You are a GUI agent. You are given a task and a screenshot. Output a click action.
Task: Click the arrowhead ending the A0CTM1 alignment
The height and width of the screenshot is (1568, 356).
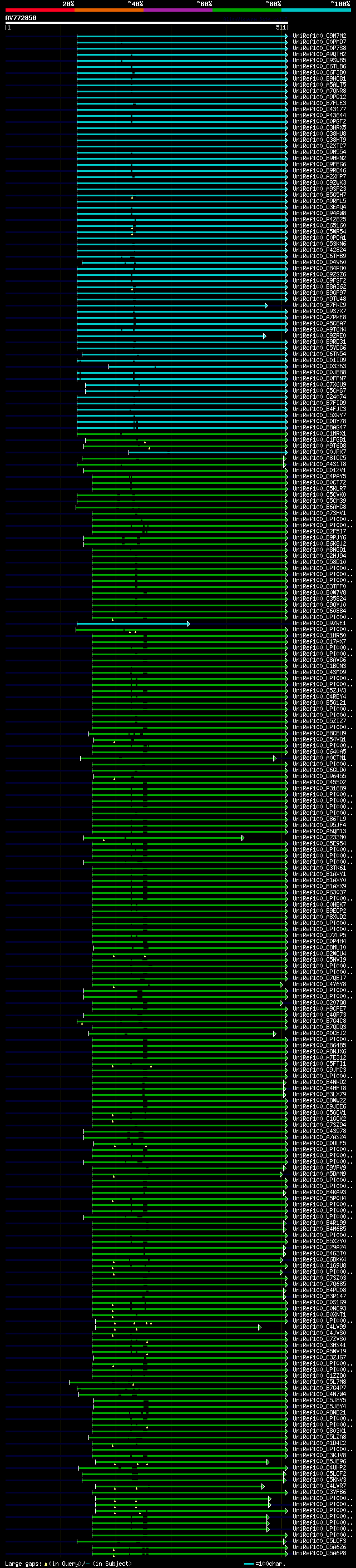[274, 759]
